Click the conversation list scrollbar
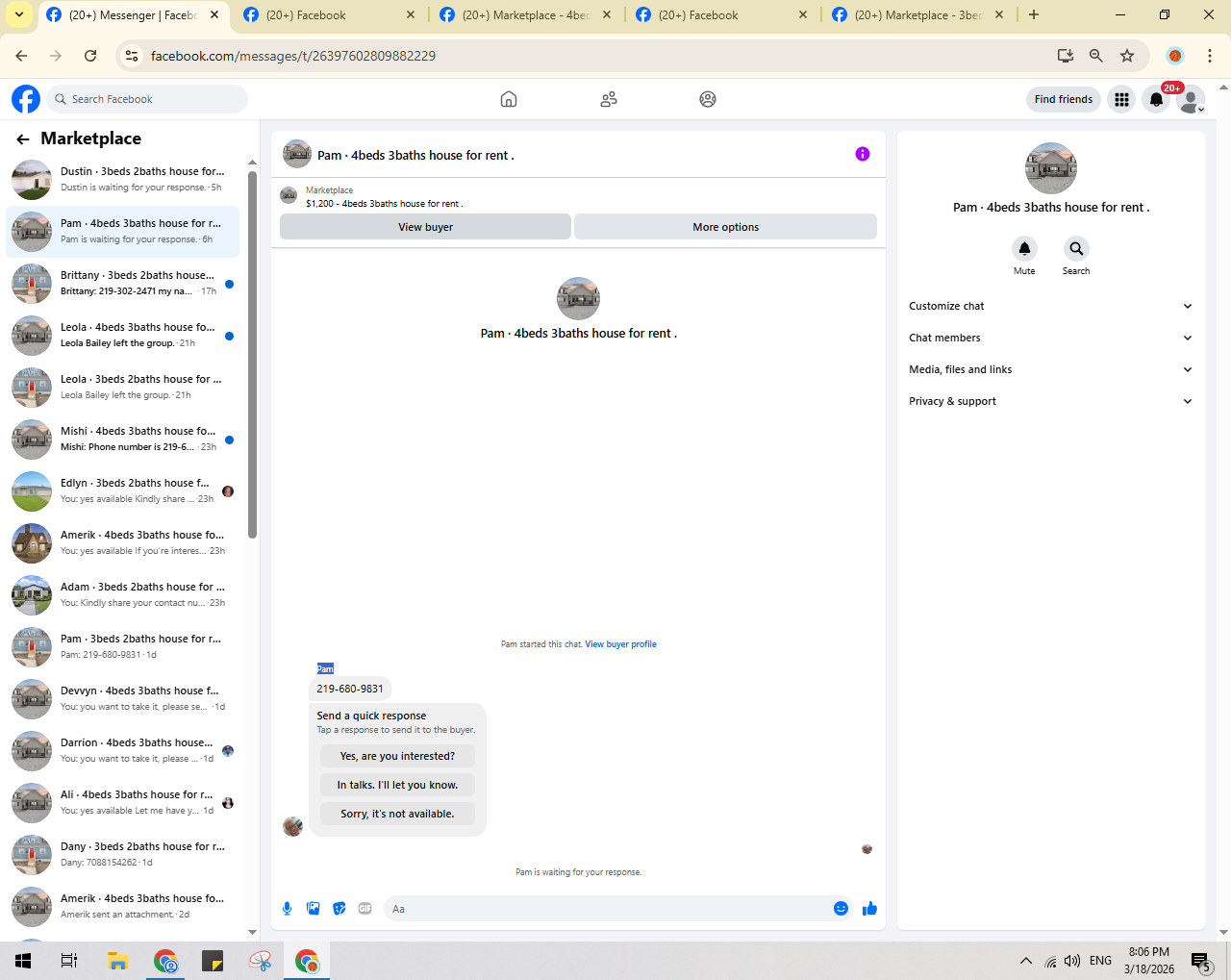The height and width of the screenshot is (980, 1231). [252, 356]
